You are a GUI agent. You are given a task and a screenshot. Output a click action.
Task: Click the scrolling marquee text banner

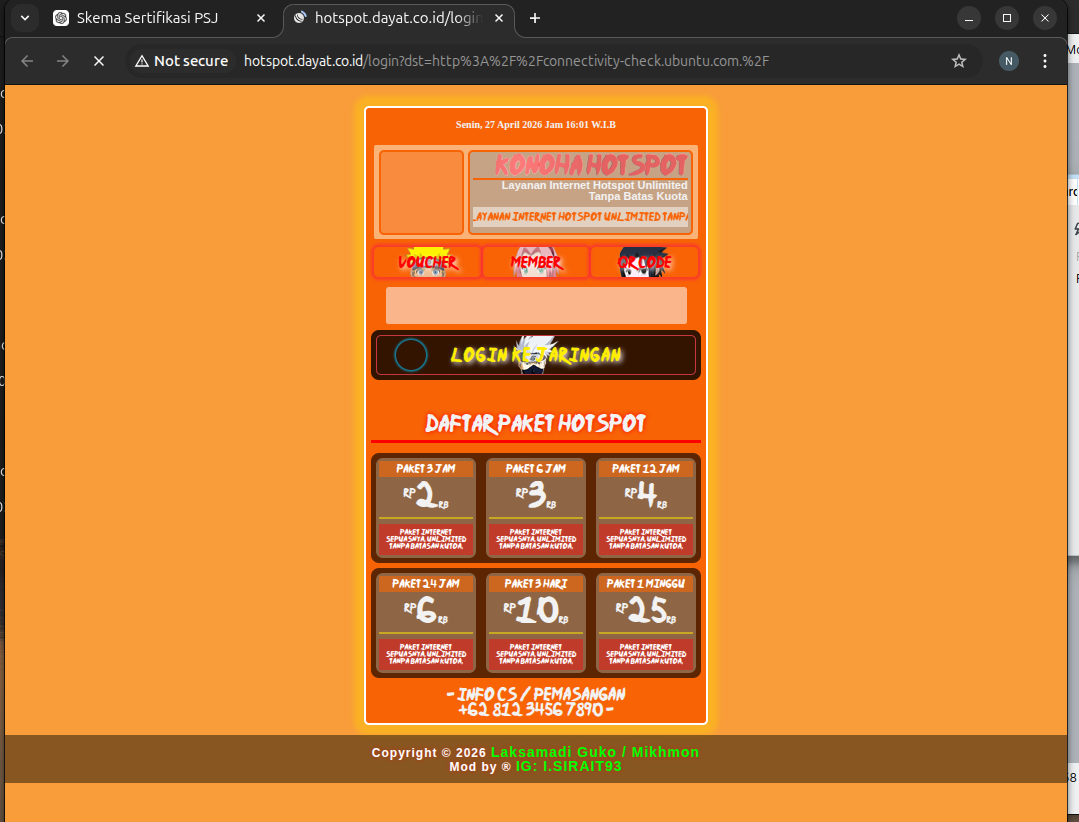tap(580, 216)
